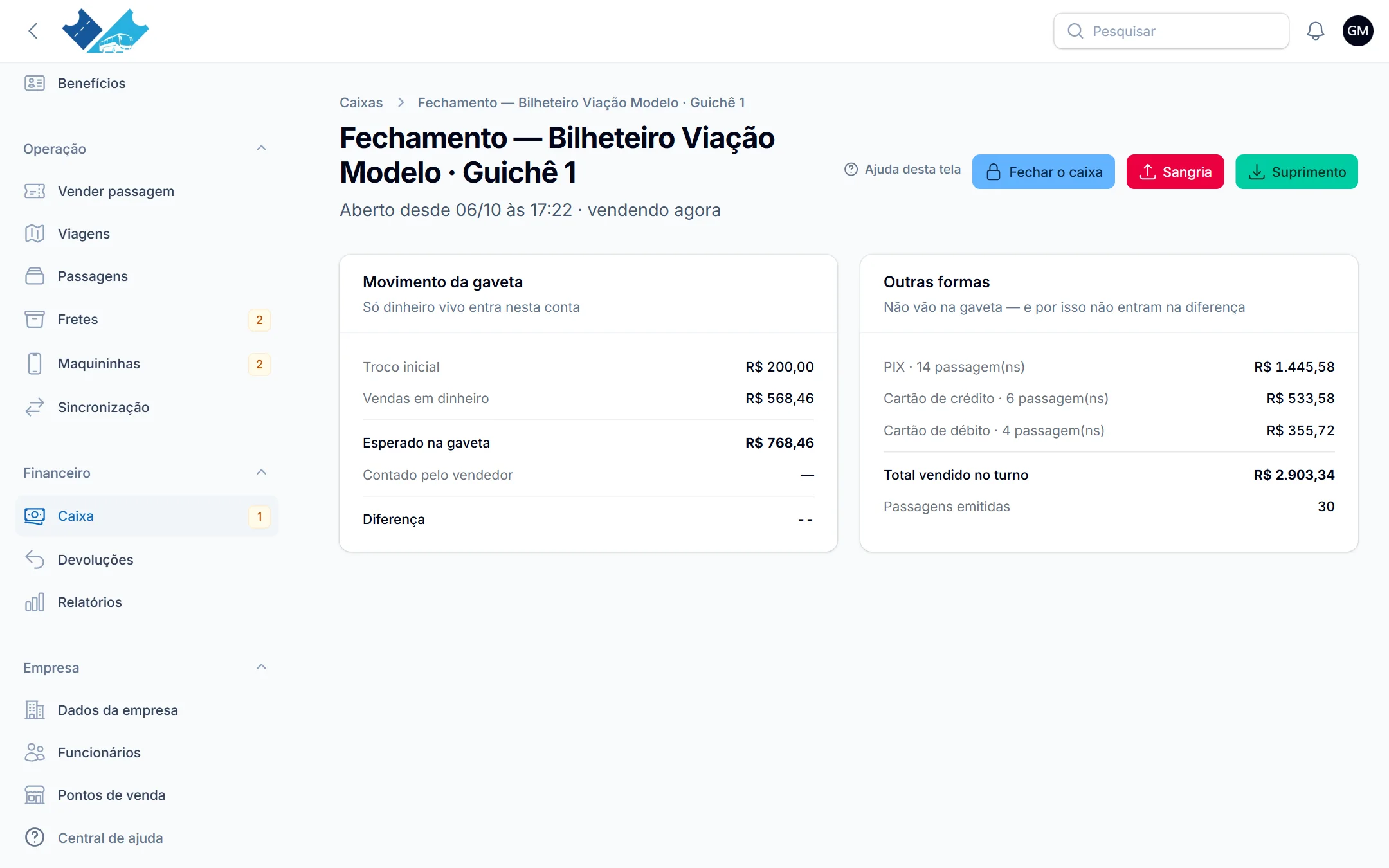
Task: Click the Vender passagem ticket icon
Action: point(35,191)
